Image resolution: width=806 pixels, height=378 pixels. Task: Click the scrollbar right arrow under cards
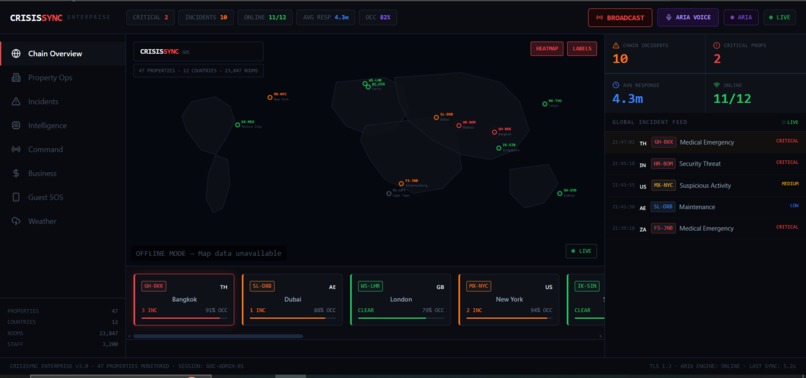[x=600, y=336]
